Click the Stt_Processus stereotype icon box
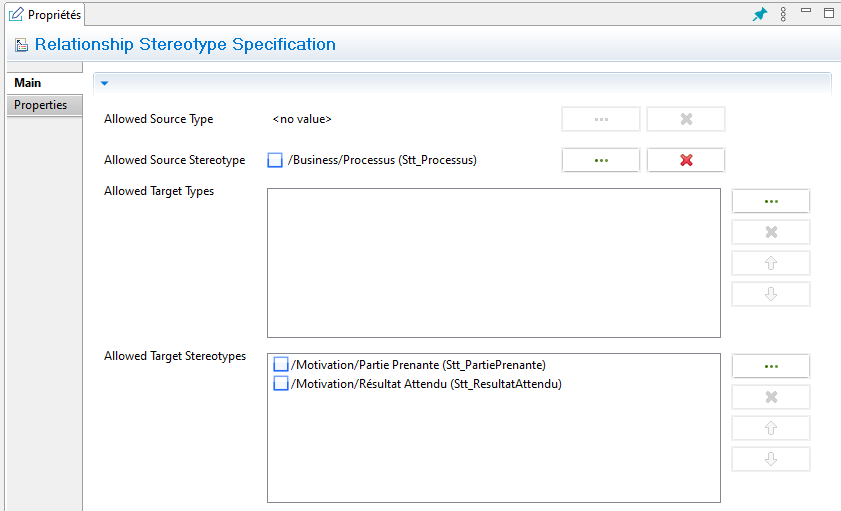 [x=275, y=160]
